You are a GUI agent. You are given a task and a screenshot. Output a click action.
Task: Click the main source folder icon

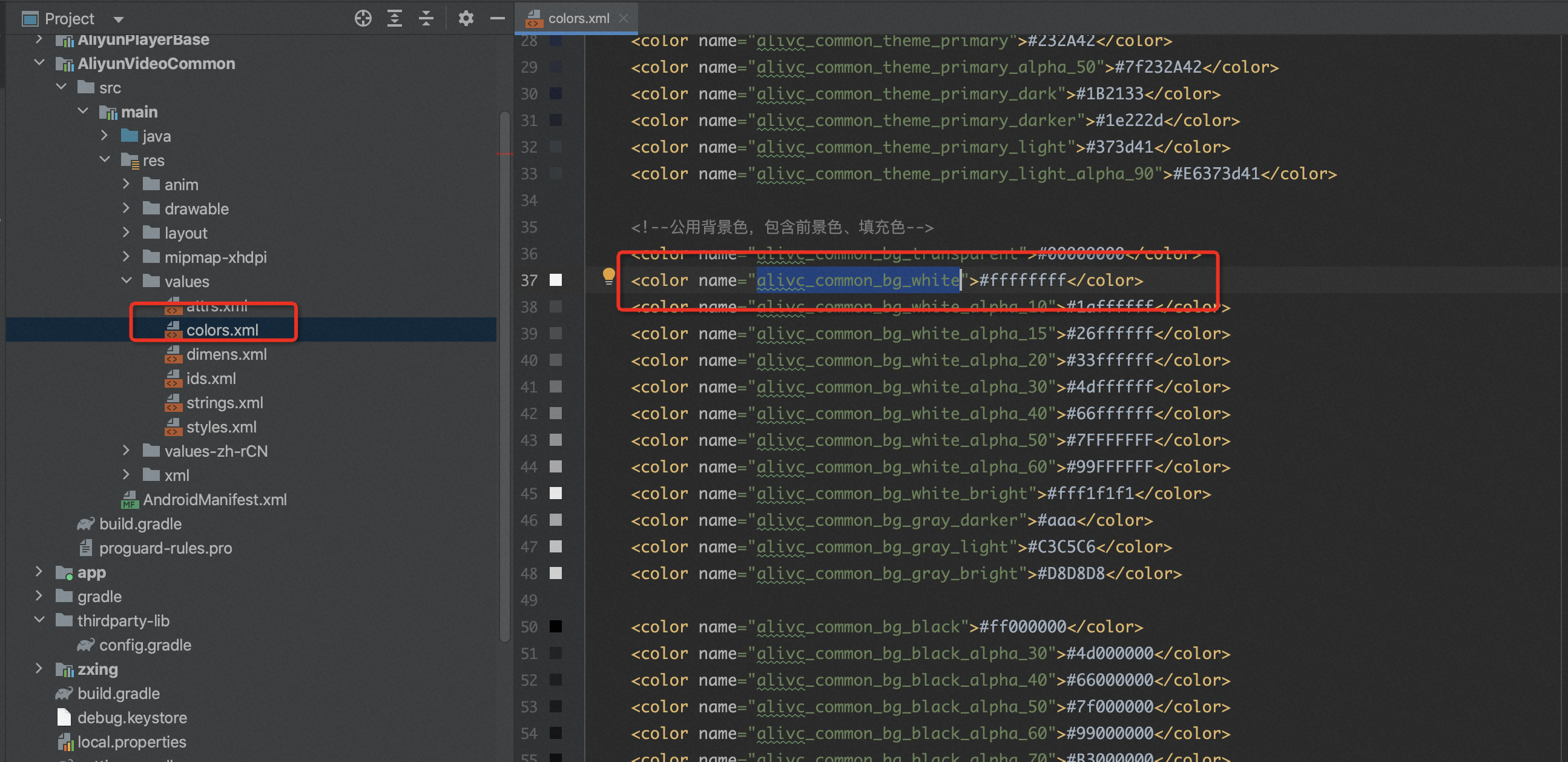(108, 112)
